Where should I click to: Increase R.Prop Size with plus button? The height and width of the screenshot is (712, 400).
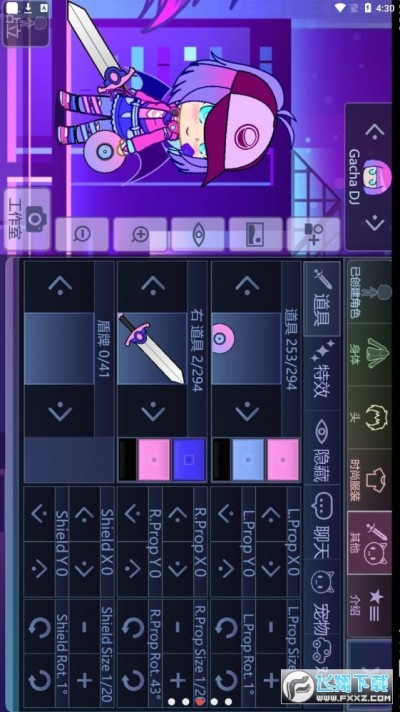tap(178, 681)
